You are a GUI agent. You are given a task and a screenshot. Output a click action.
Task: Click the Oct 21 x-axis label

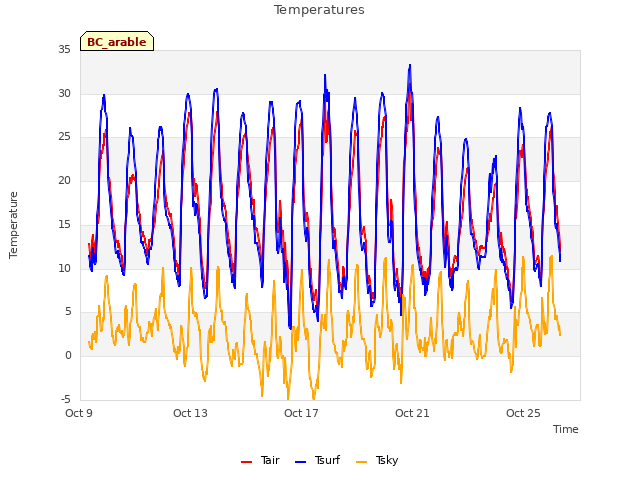[412, 413]
